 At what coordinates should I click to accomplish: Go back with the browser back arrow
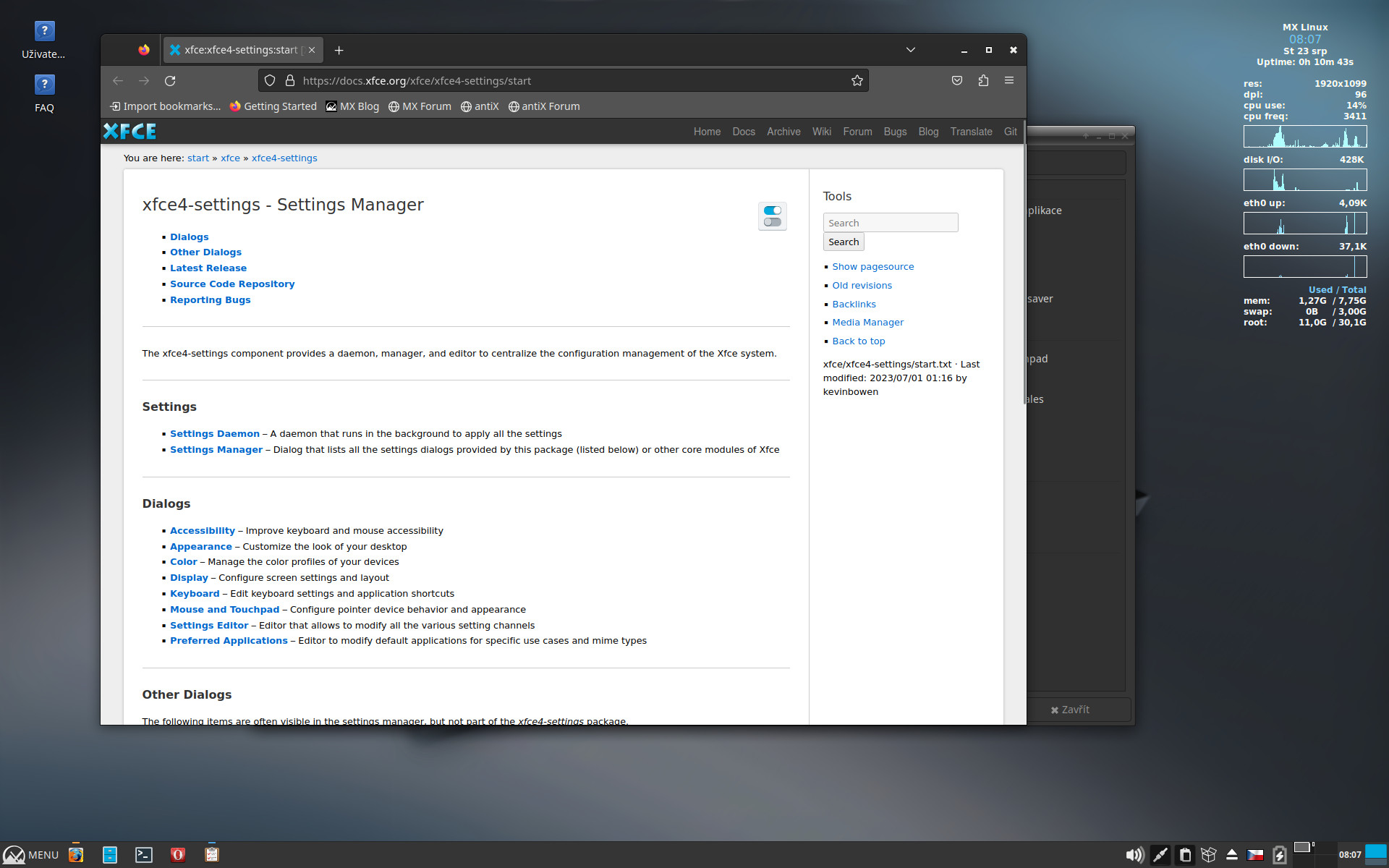(x=118, y=81)
